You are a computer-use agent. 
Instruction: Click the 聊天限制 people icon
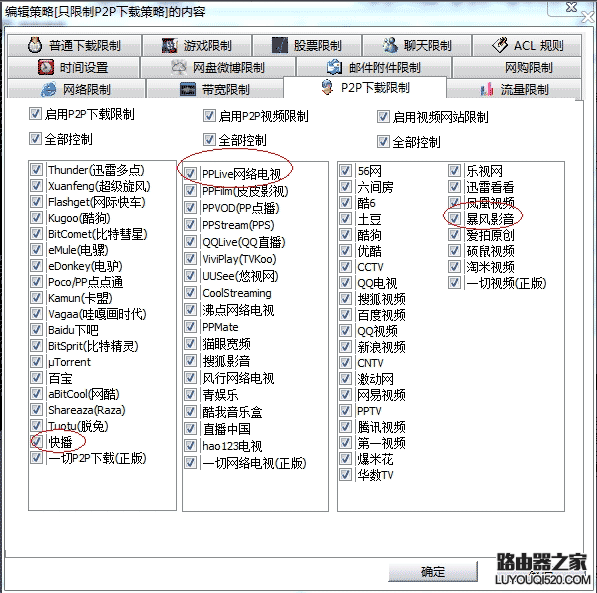(390, 45)
